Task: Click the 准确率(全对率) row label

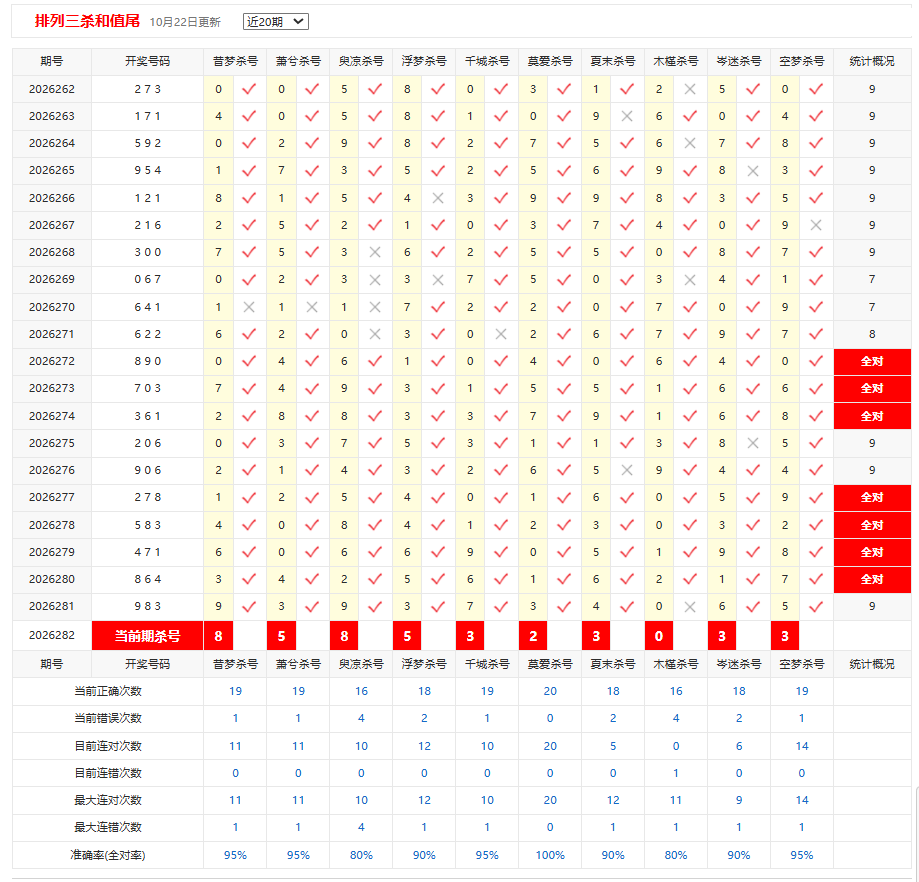Action: [x=108, y=855]
